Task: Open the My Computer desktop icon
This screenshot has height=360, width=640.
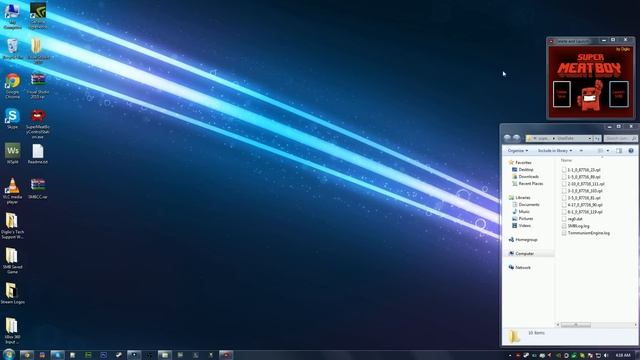Action: click(x=12, y=16)
